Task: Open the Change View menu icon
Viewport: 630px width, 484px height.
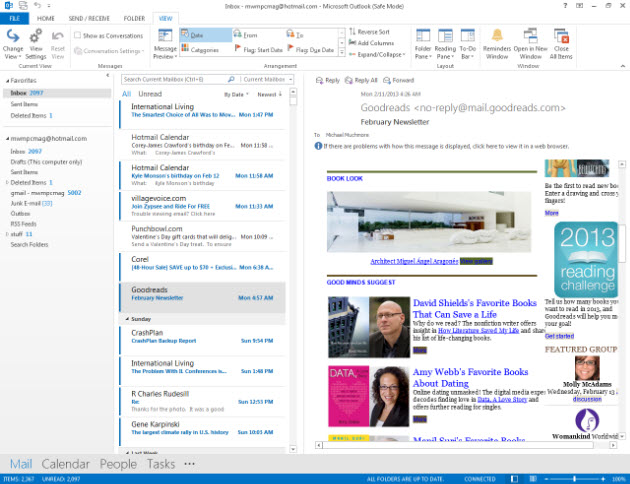Action: [x=13, y=36]
